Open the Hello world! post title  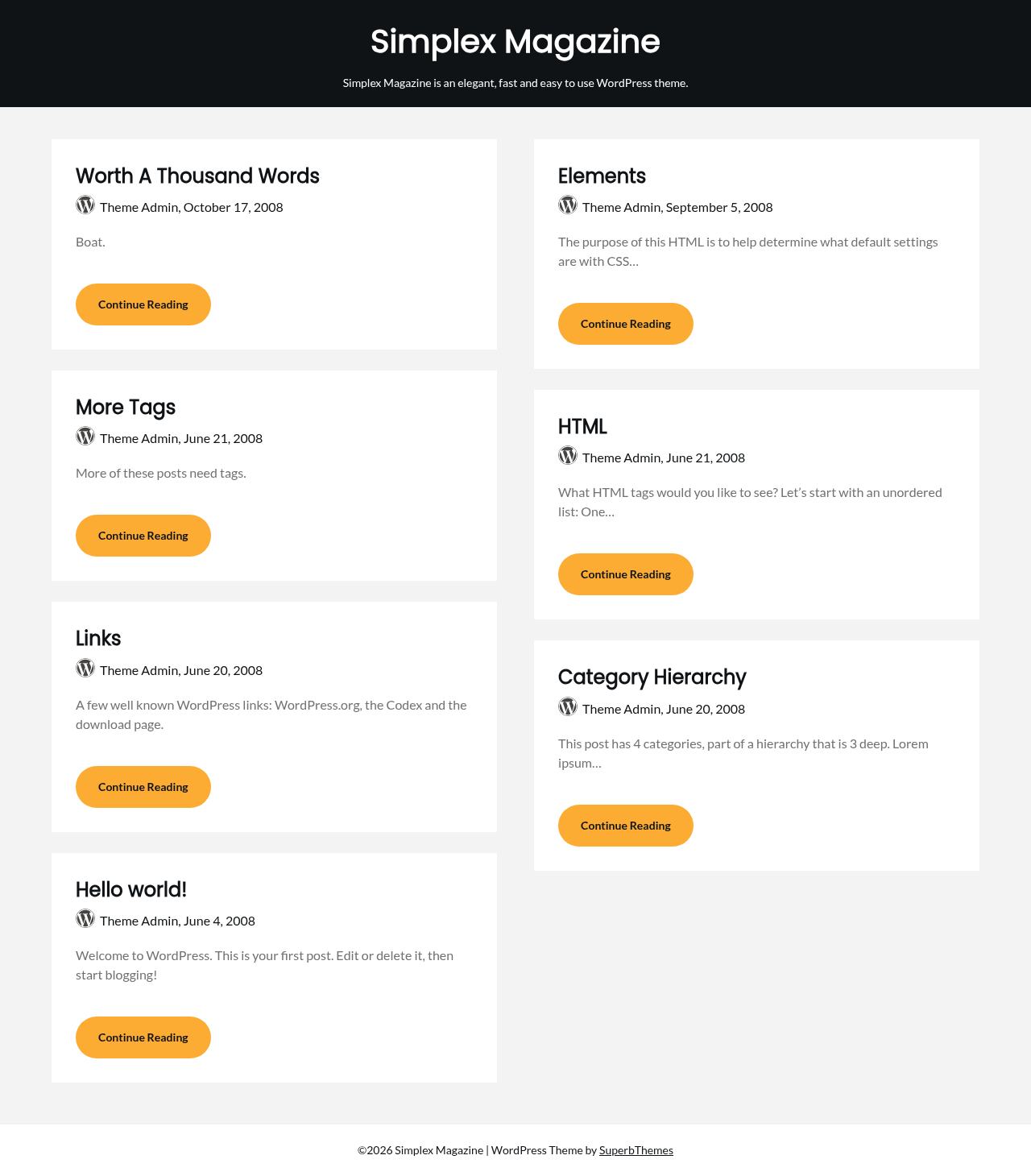coord(131,889)
